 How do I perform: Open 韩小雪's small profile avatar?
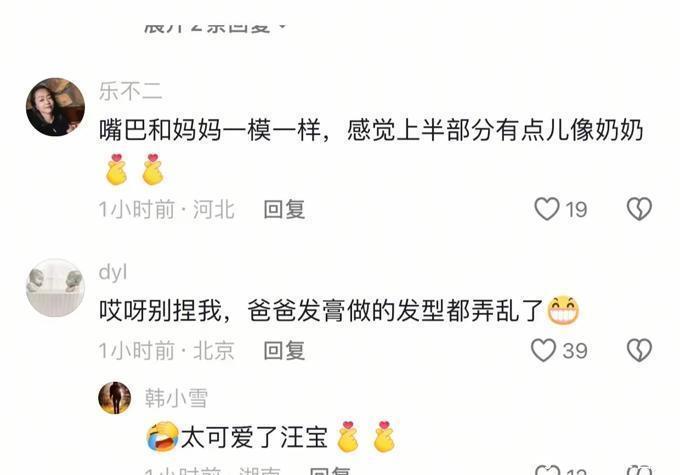pos(114,398)
